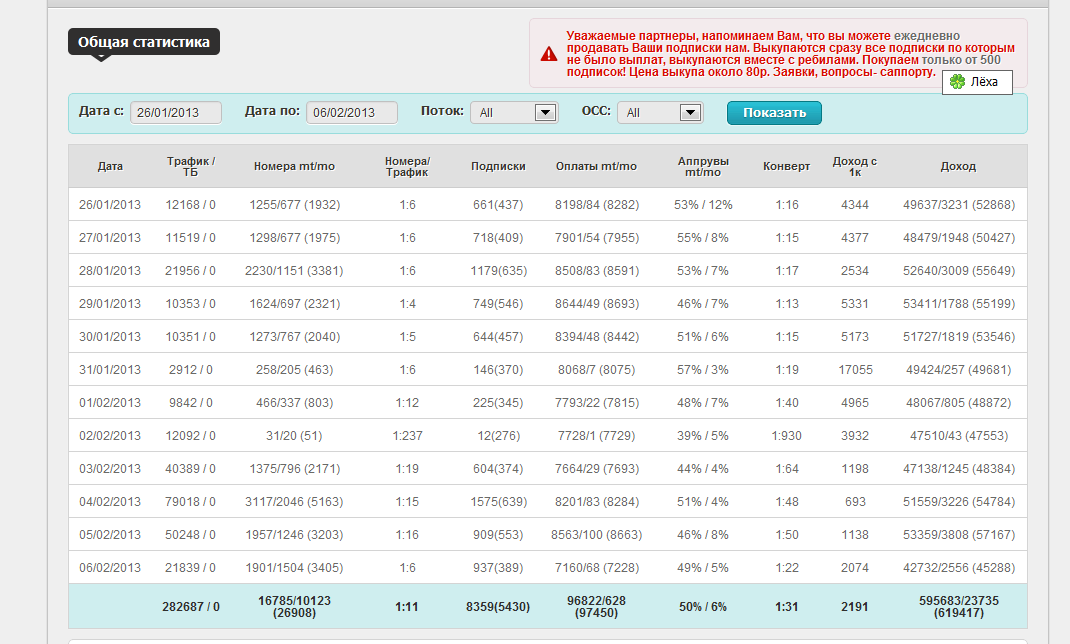Click income value 49637/3231 (52868)

(x=959, y=205)
